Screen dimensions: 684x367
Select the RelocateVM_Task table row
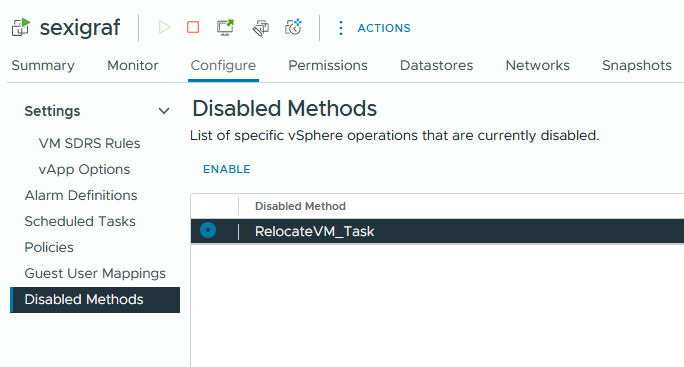(437, 231)
